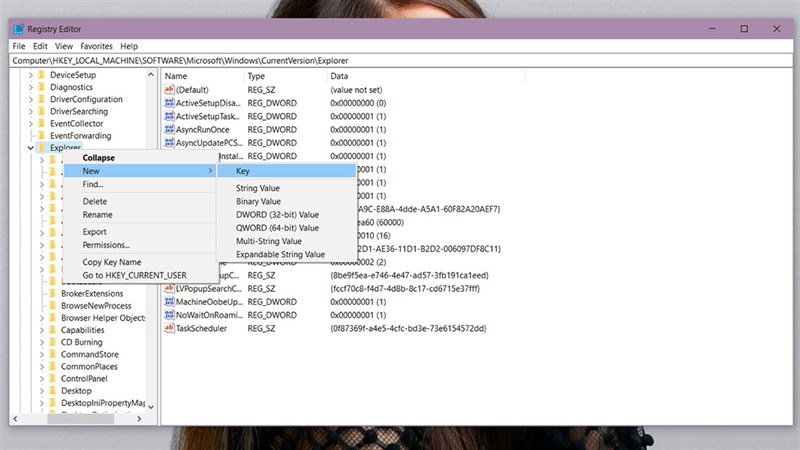Click the EventForwarding folder icon

[42, 136]
